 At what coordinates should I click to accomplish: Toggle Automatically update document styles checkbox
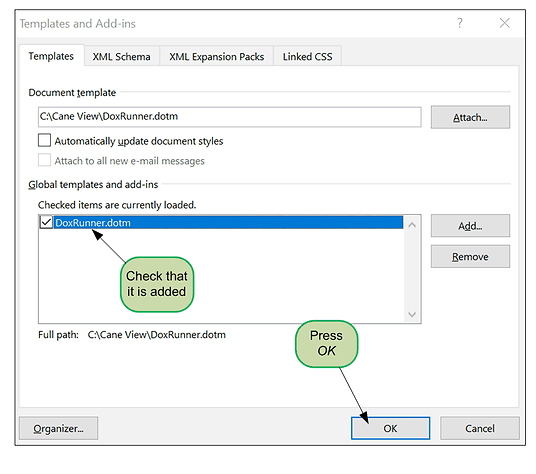tap(44, 140)
